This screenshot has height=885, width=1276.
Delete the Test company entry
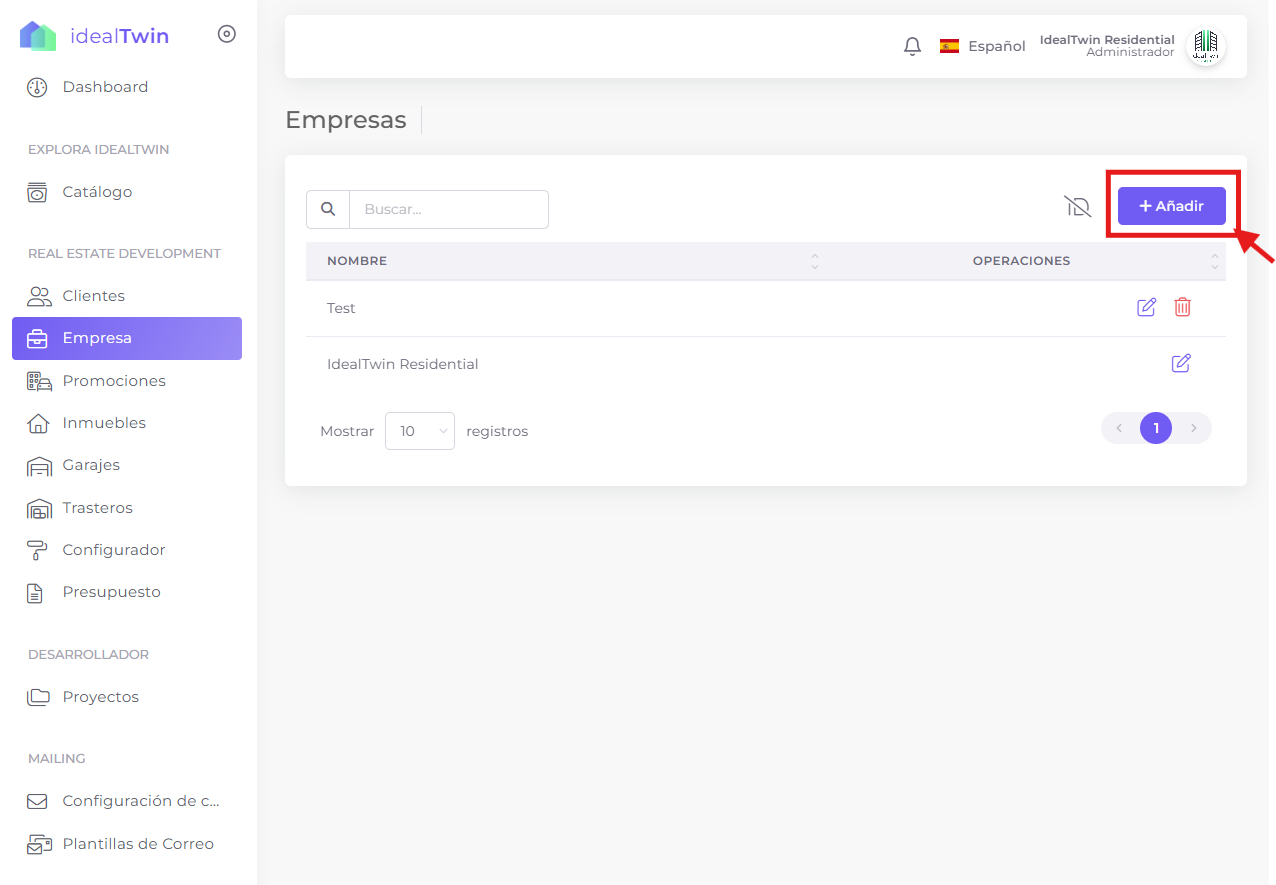point(1182,308)
